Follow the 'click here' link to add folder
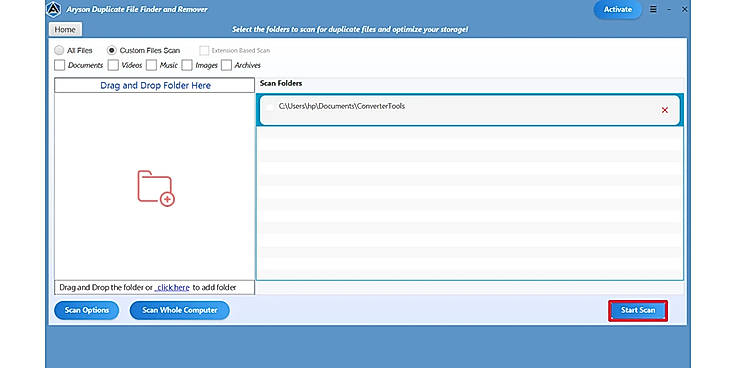 click(x=172, y=287)
